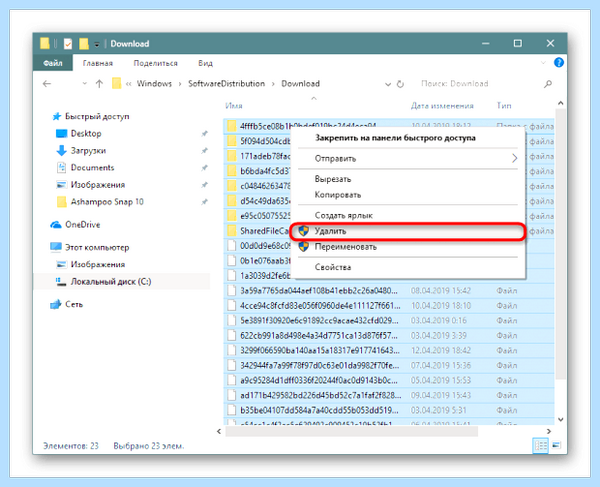The image size is (600, 487).
Task: Expand the Отправить submenu arrow
Action: tap(514, 158)
